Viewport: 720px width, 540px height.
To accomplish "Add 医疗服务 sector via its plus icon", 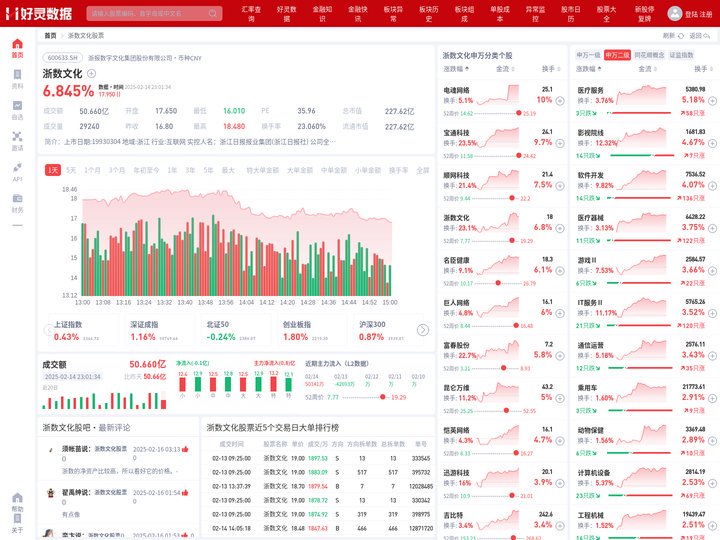I will pos(712,101).
